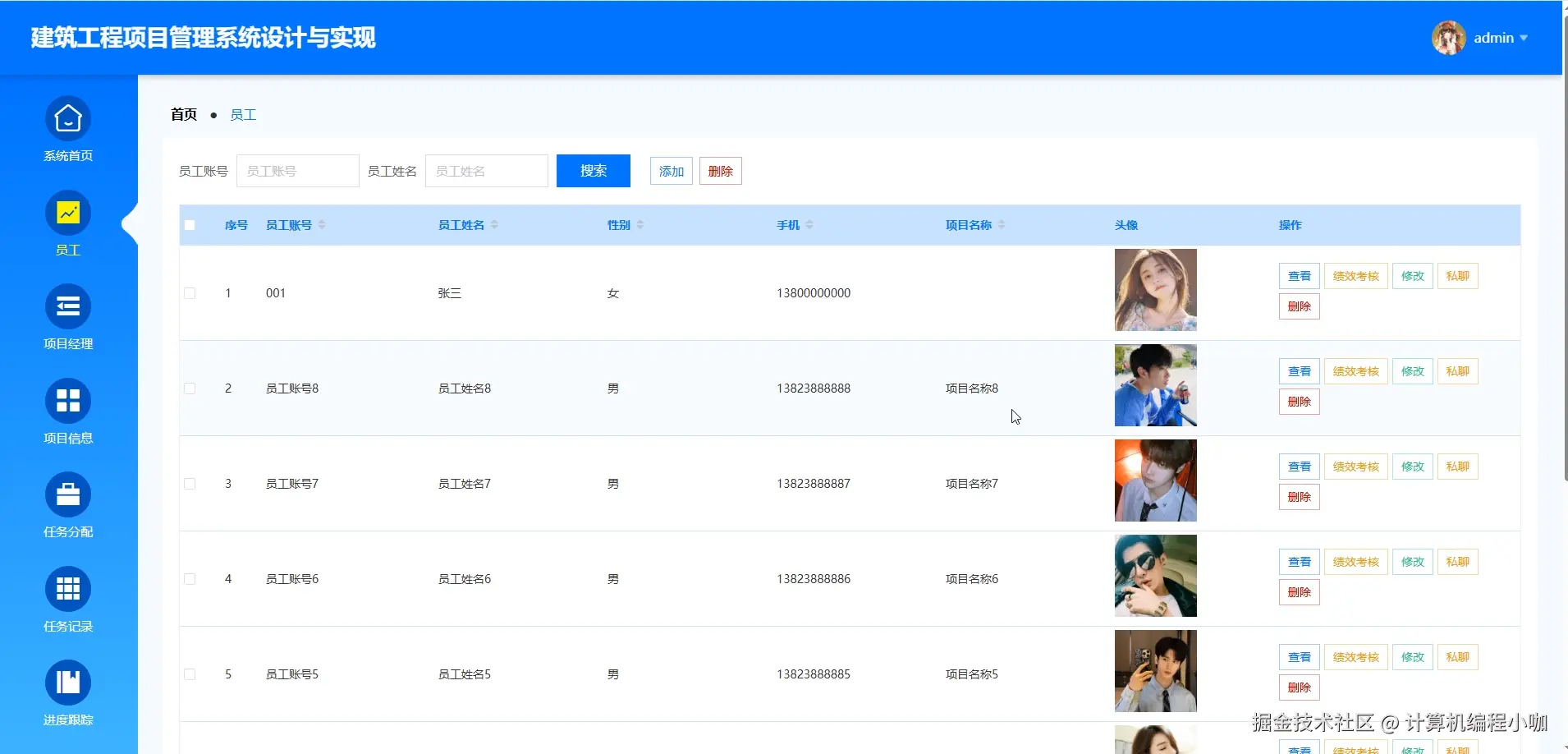Sort by 项目名称 column arrows
Image resolution: width=1568 pixels, height=754 pixels.
coord(1002,225)
